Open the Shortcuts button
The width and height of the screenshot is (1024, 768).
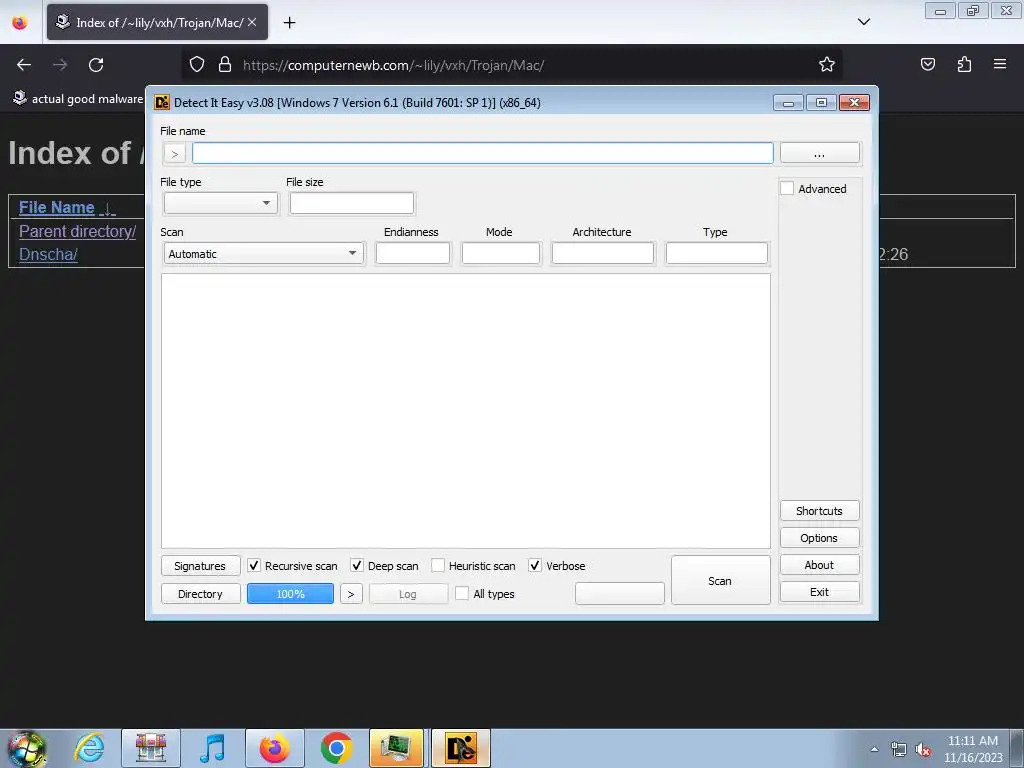click(820, 511)
